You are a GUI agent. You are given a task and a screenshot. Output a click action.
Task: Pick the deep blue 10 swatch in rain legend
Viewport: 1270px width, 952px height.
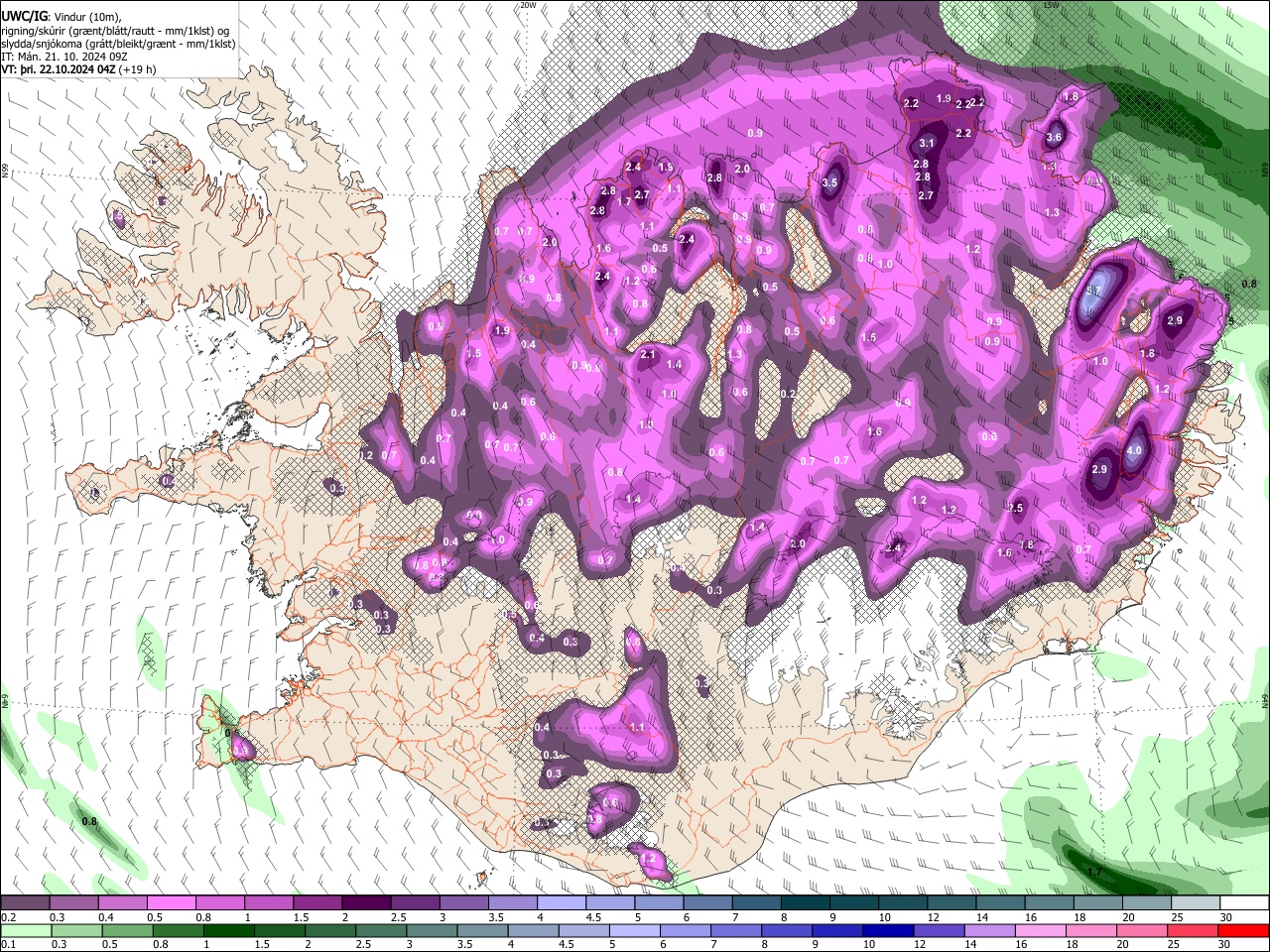click(887, 930)
